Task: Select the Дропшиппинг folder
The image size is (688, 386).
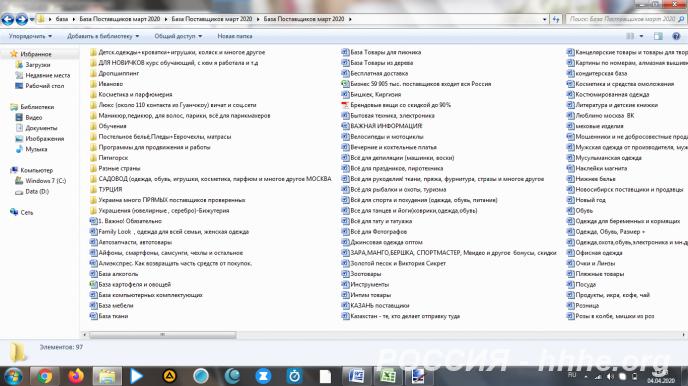Action: tap(118, 73)
